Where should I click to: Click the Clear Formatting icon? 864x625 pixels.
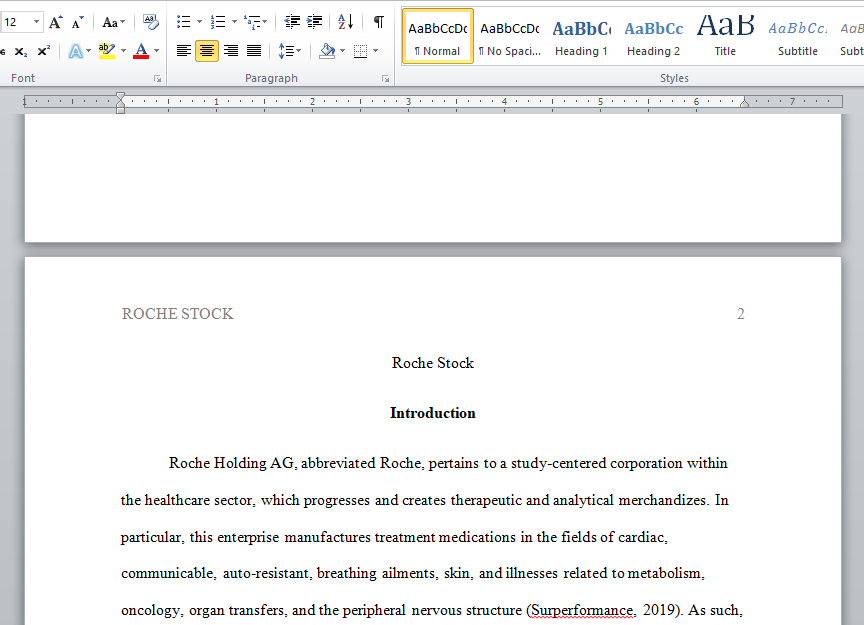[150, 23]
